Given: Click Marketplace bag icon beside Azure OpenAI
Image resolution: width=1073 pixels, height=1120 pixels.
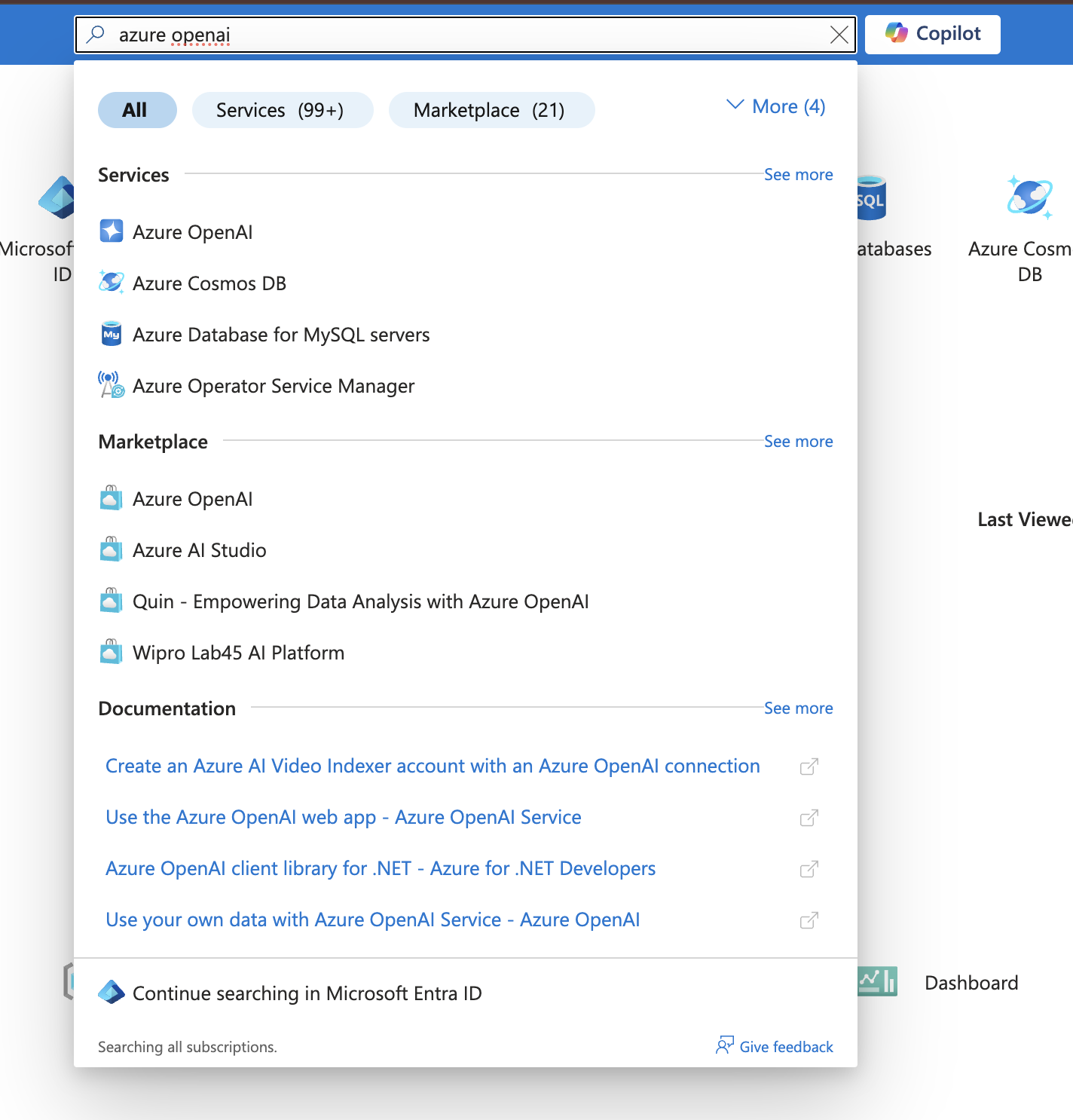Looking at the screenshot, I should point(112,497).
